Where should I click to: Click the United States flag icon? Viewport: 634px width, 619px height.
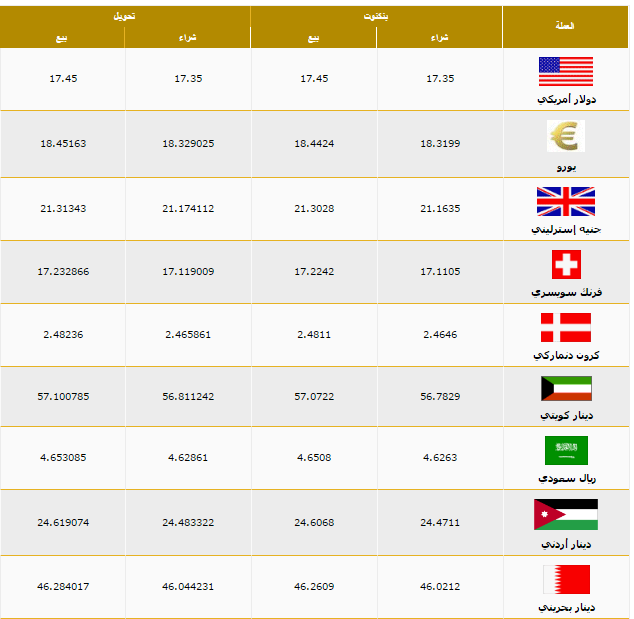[x=566, y=72]
